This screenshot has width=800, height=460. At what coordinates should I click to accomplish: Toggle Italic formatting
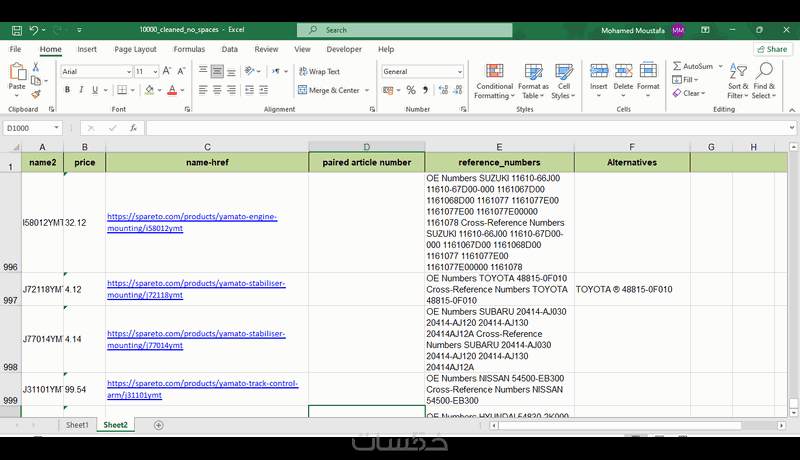81,90
